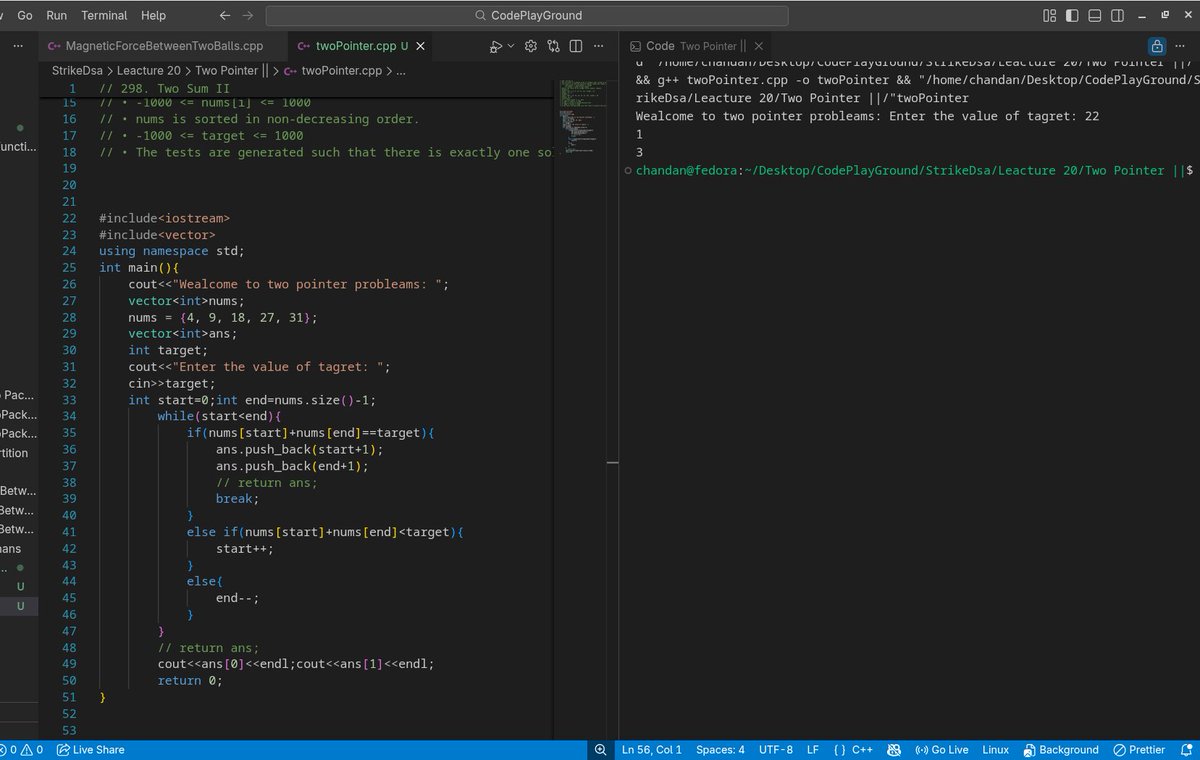Viewport: 1200px width, 760px height.
Task: Click the return 0; line
Action: 190,681
